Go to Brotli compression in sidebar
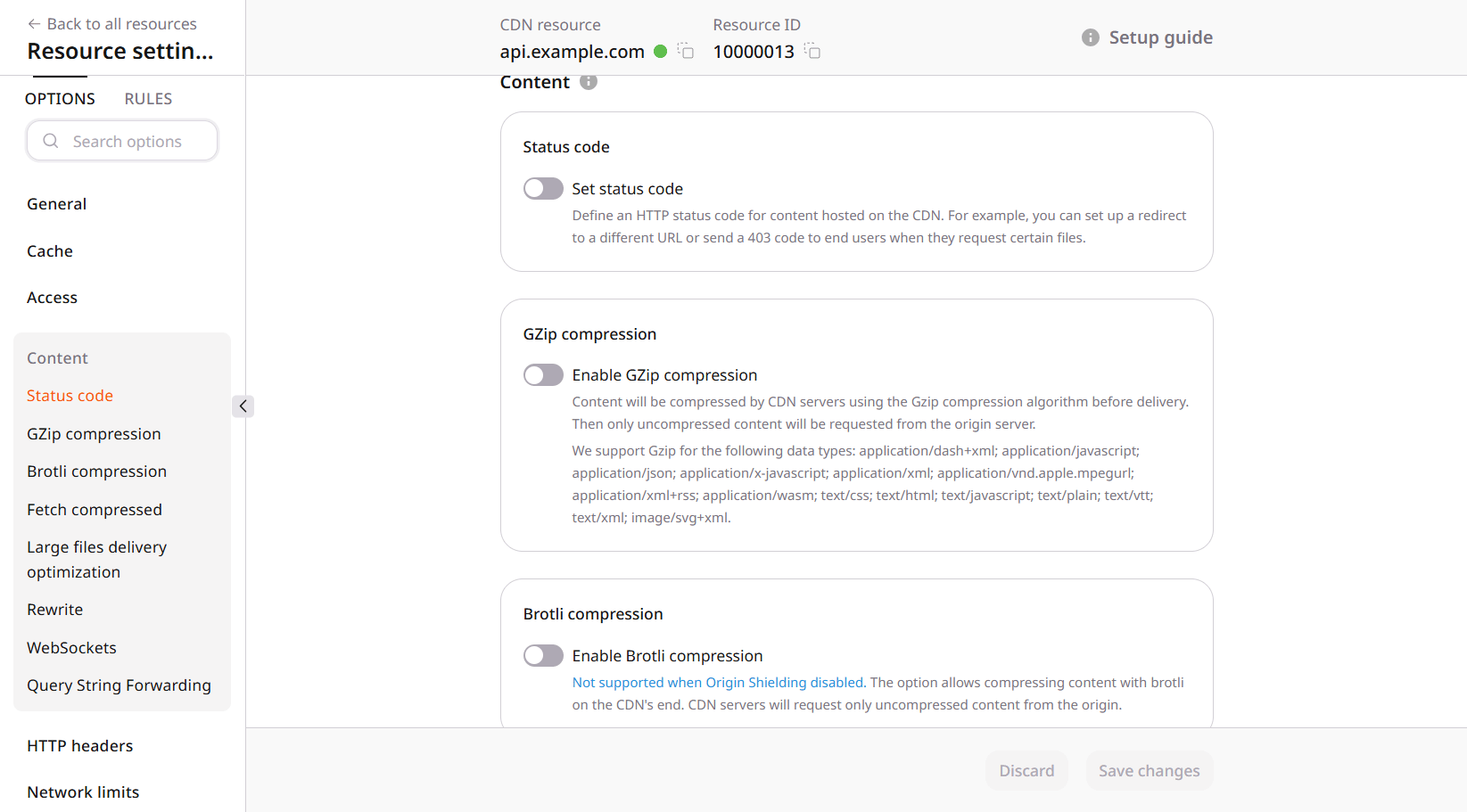Screen dimensions: 1467x812 coord(96,472)
